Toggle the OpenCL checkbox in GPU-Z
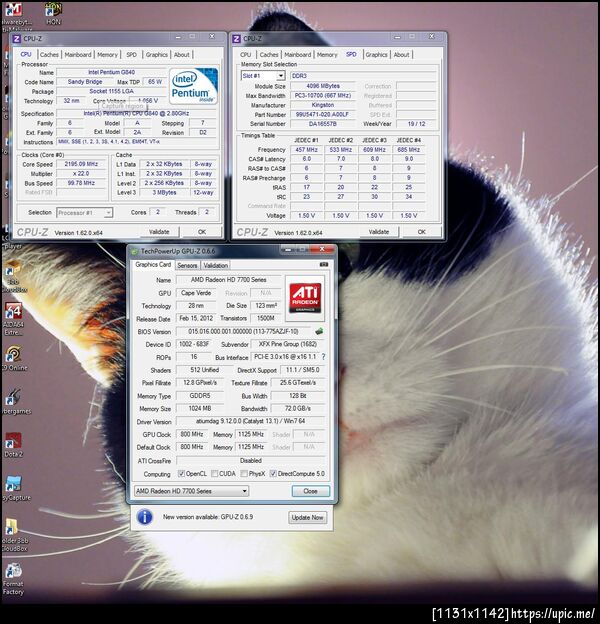Screen dimensions: 600x624 coord(181,474)
